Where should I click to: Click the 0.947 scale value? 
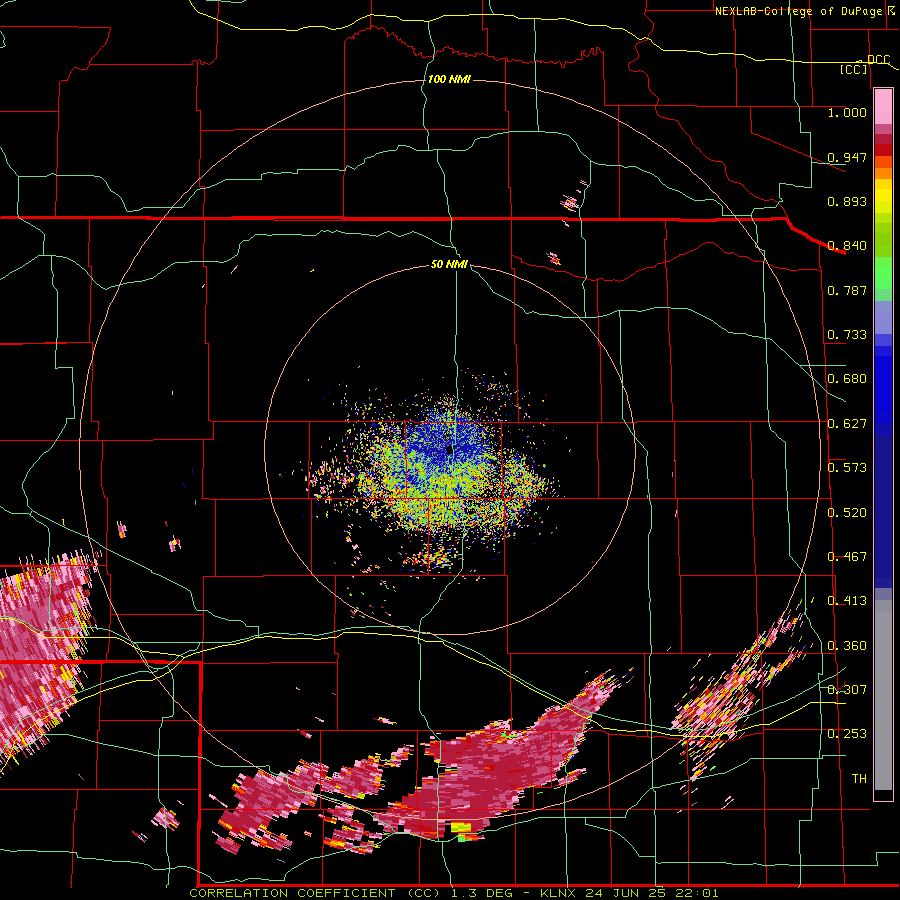point(847,157)
